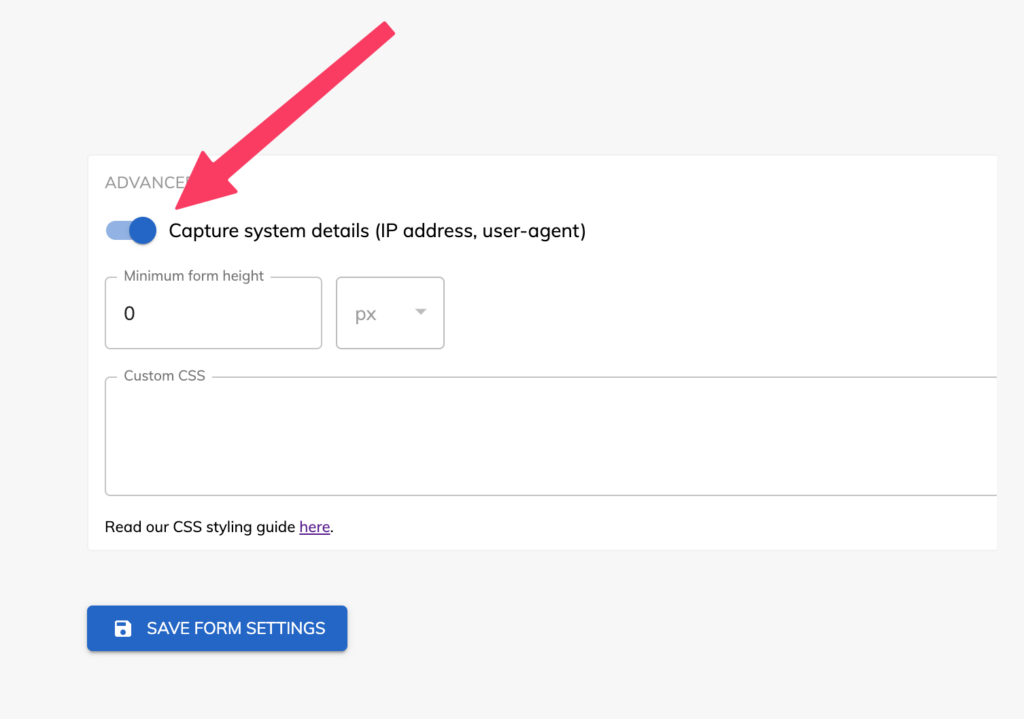Open the CSS styling guide 'here' link
1024x719 pixels.
314,527
